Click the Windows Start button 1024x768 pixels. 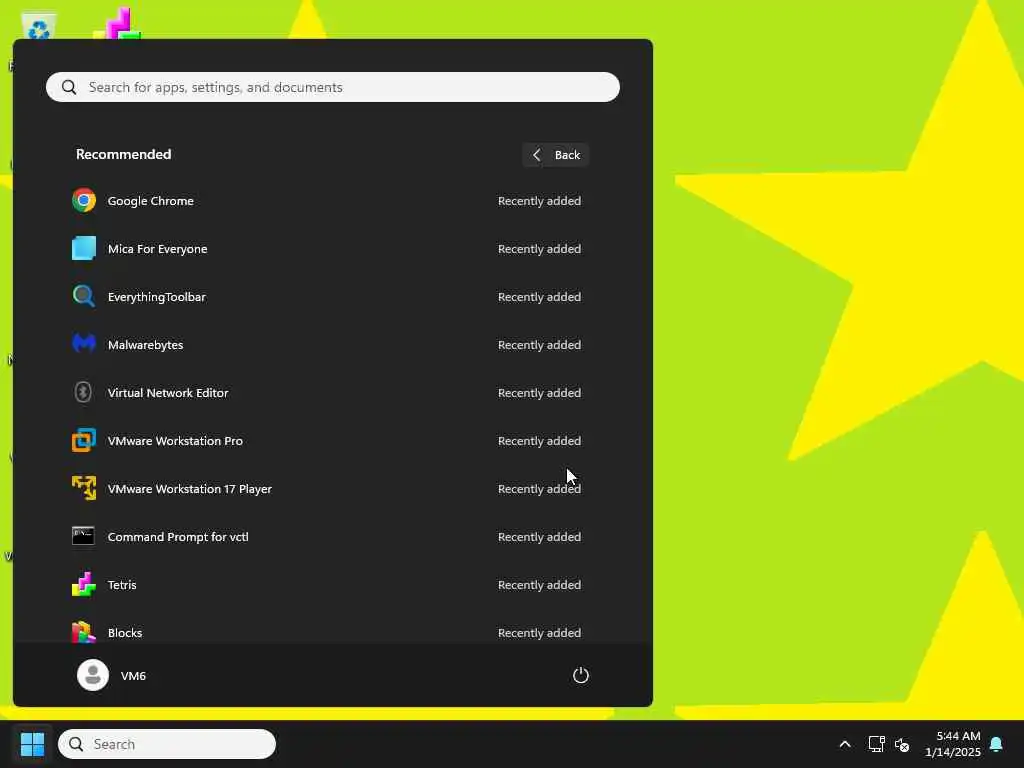32,744
